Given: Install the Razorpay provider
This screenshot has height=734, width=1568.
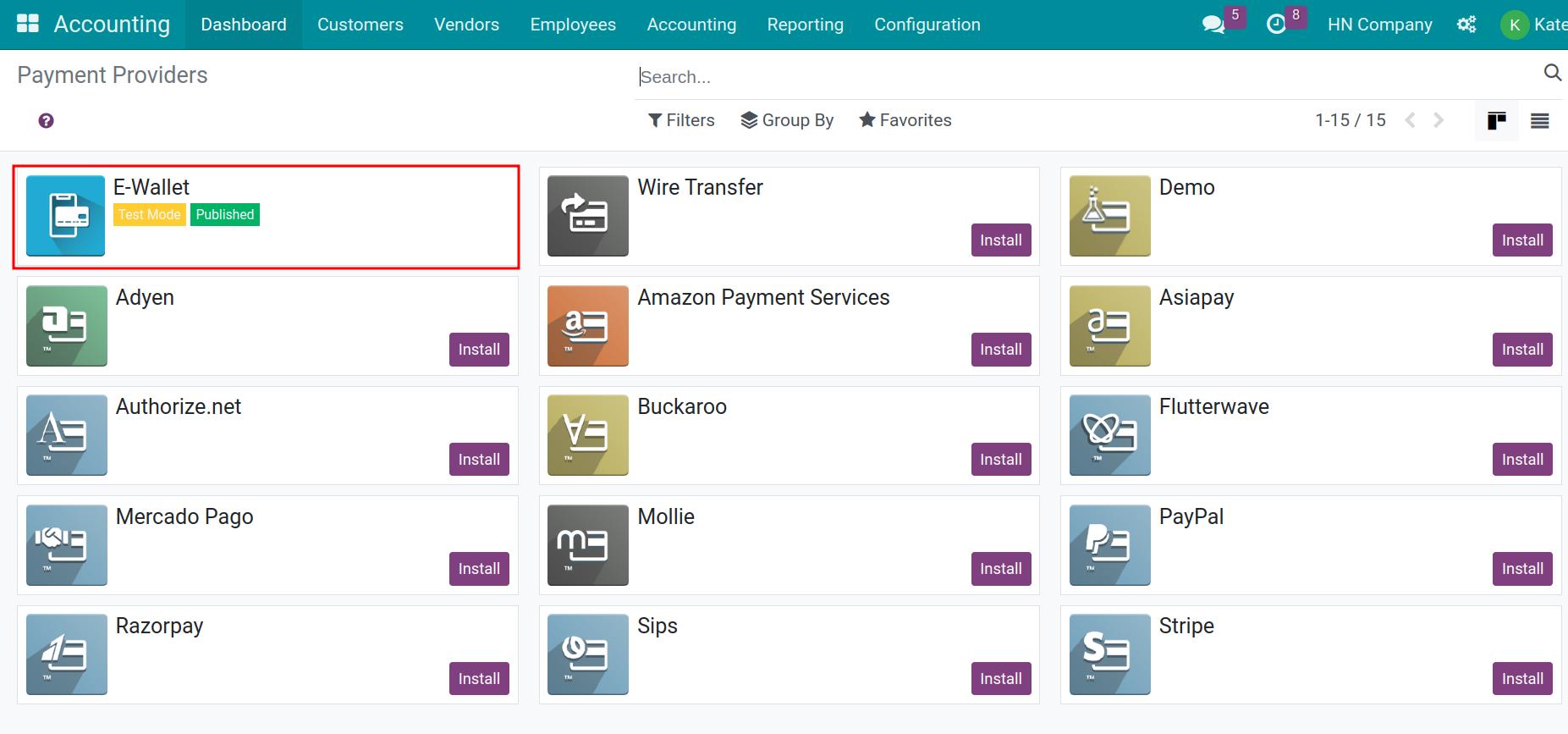Looking at the screenshot, I should (x=479, y=678).
